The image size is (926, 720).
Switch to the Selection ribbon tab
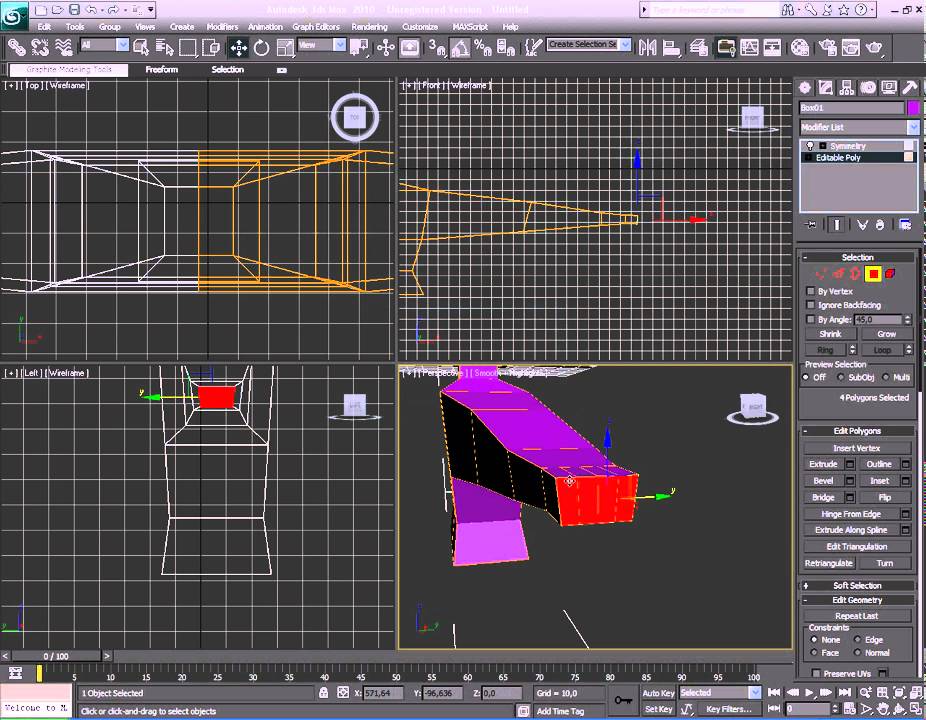[227, 69]
